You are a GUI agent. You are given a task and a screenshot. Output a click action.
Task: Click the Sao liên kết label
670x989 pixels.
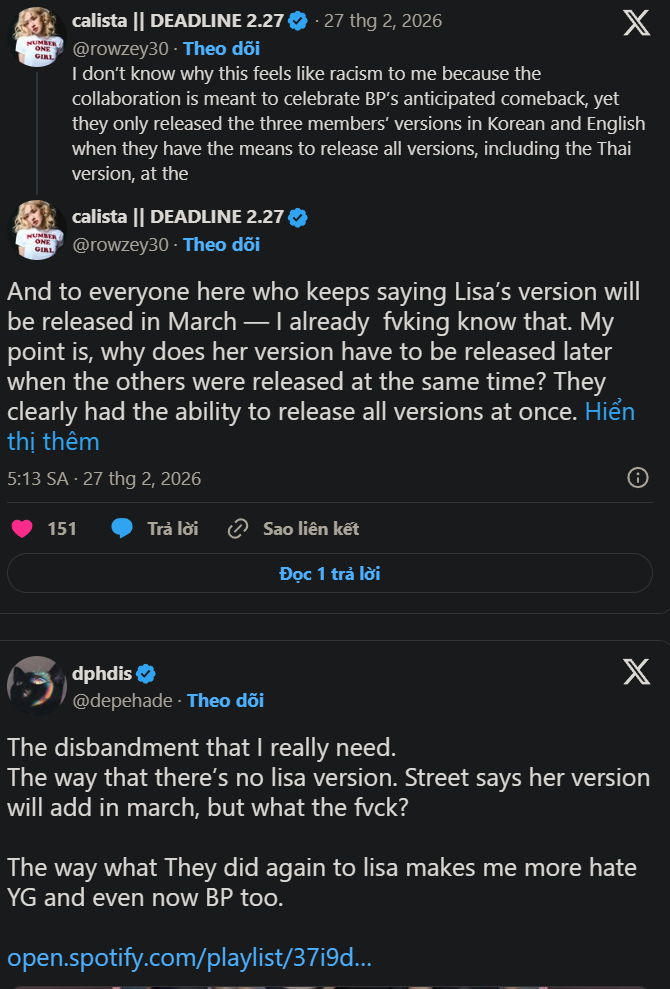(311, 528)
